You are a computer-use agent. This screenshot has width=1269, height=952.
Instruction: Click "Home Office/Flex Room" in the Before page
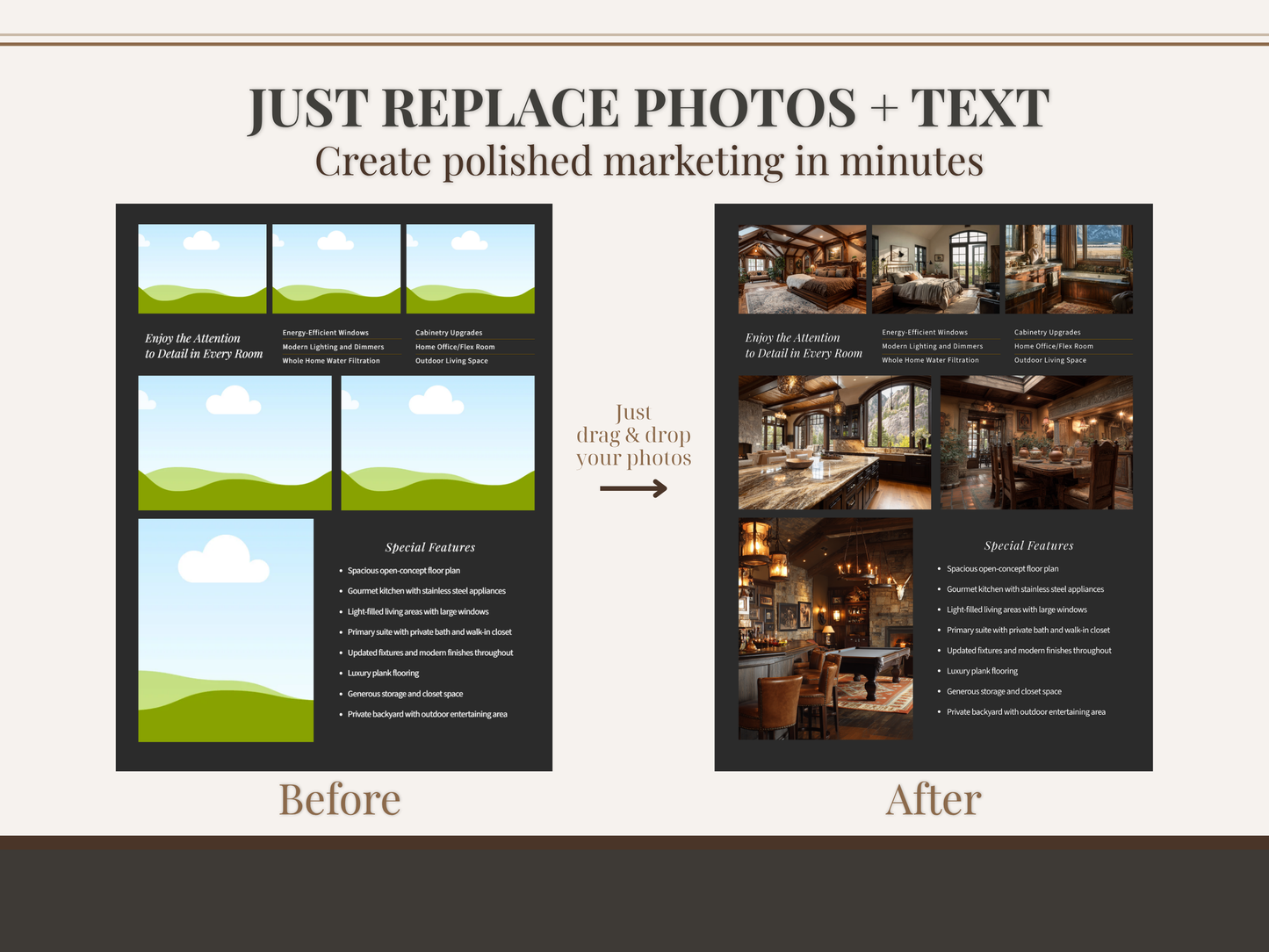pyautogui.click(x=455, y=347)
